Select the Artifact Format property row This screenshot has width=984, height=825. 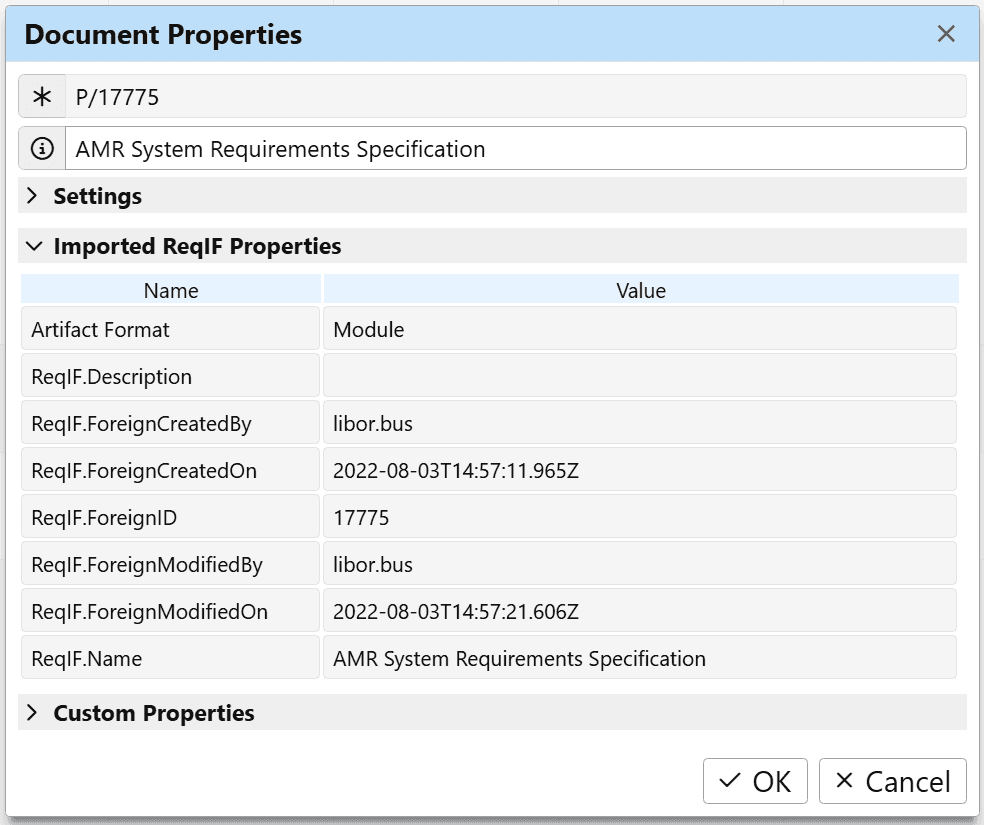coord(170,328)
